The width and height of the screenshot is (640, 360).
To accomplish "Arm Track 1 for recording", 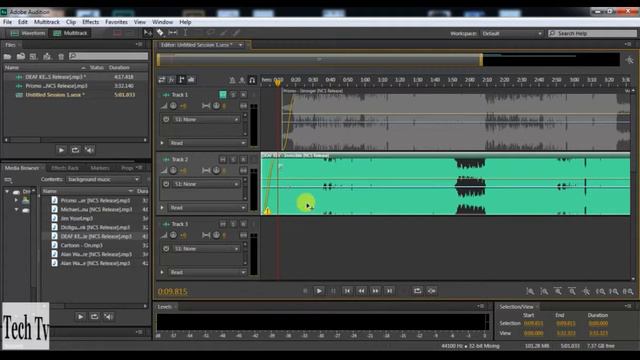I will [243, 95].
